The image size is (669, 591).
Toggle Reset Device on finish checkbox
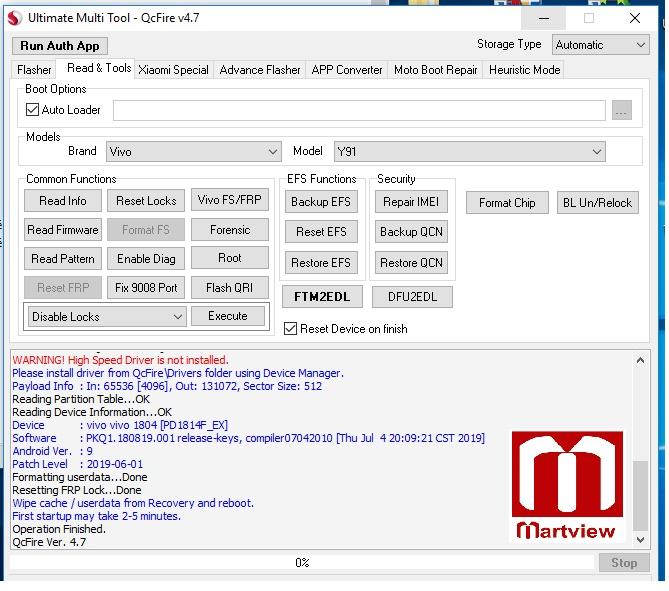tap(290, 329)
